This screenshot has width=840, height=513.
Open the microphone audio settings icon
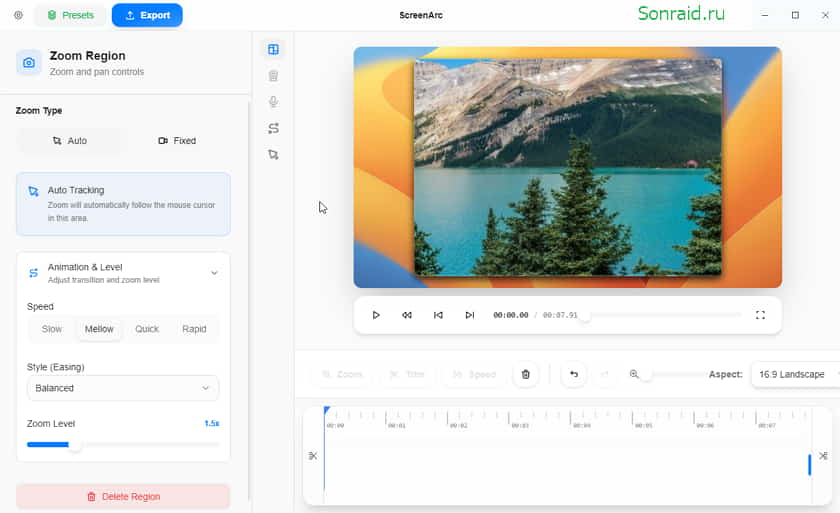click(273, 102)
